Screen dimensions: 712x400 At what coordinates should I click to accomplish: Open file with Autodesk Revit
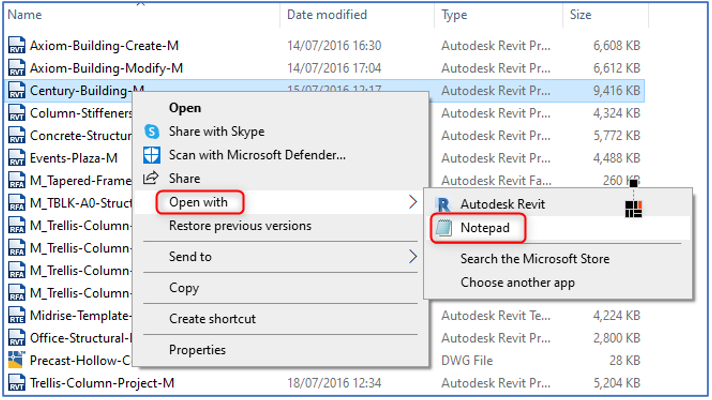coord(503,204)
